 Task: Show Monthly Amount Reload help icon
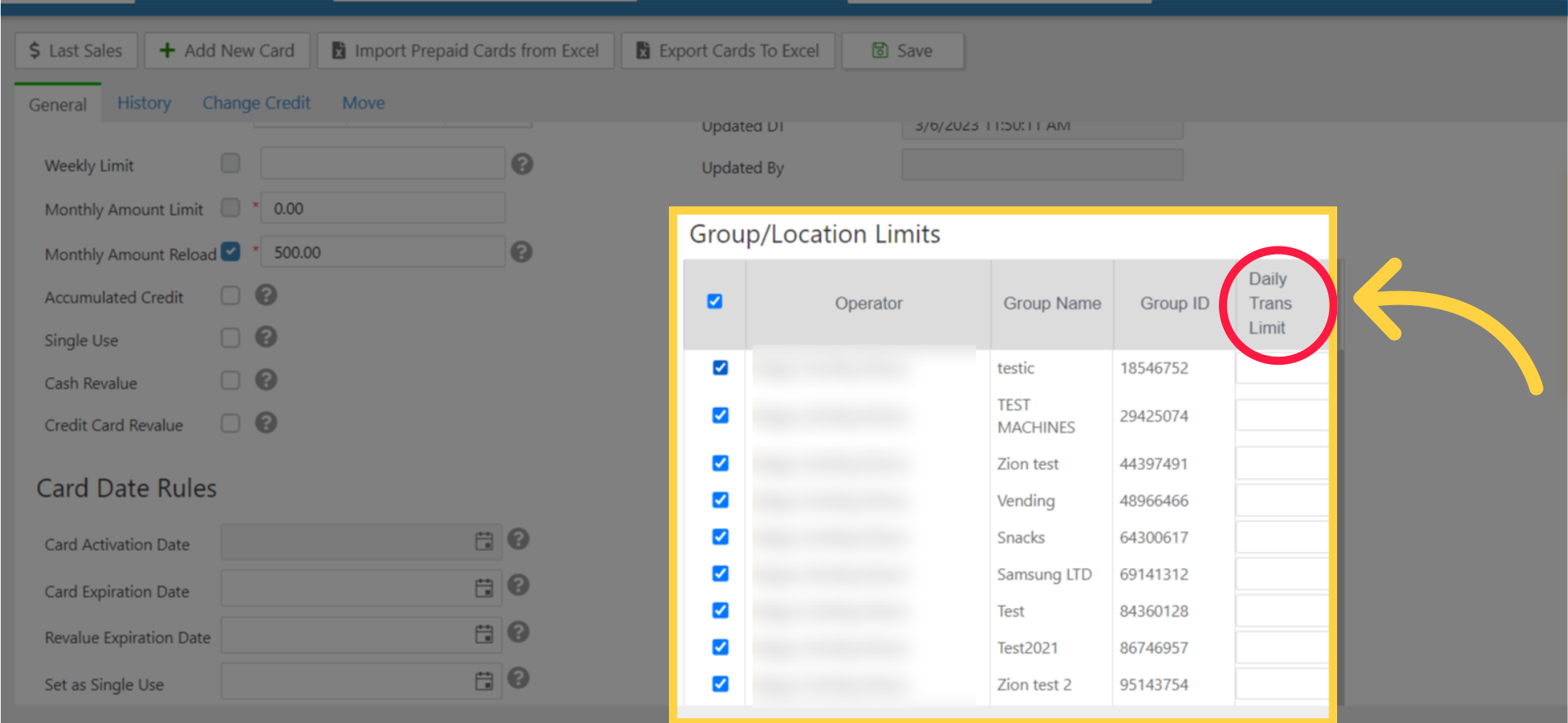point(521,252)
